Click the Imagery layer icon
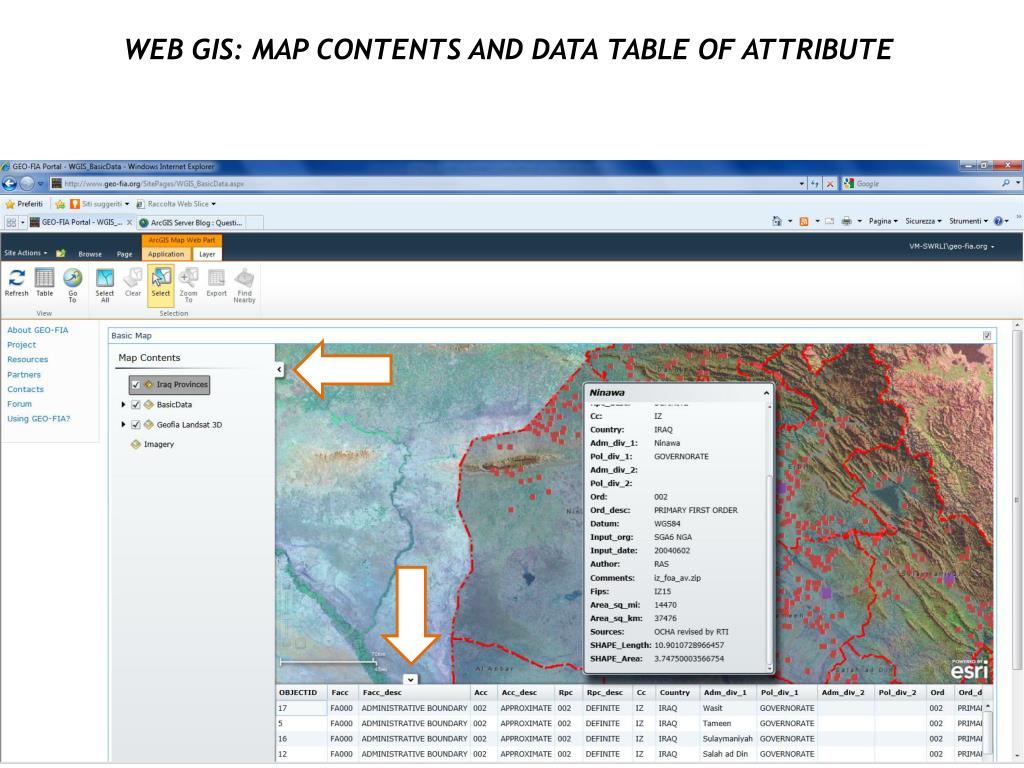The image size is (1024, 768). (x=136, y=445)
